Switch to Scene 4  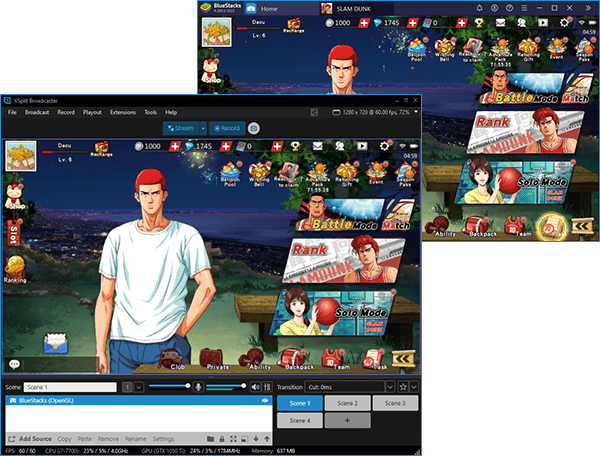(x=300, y=420)
